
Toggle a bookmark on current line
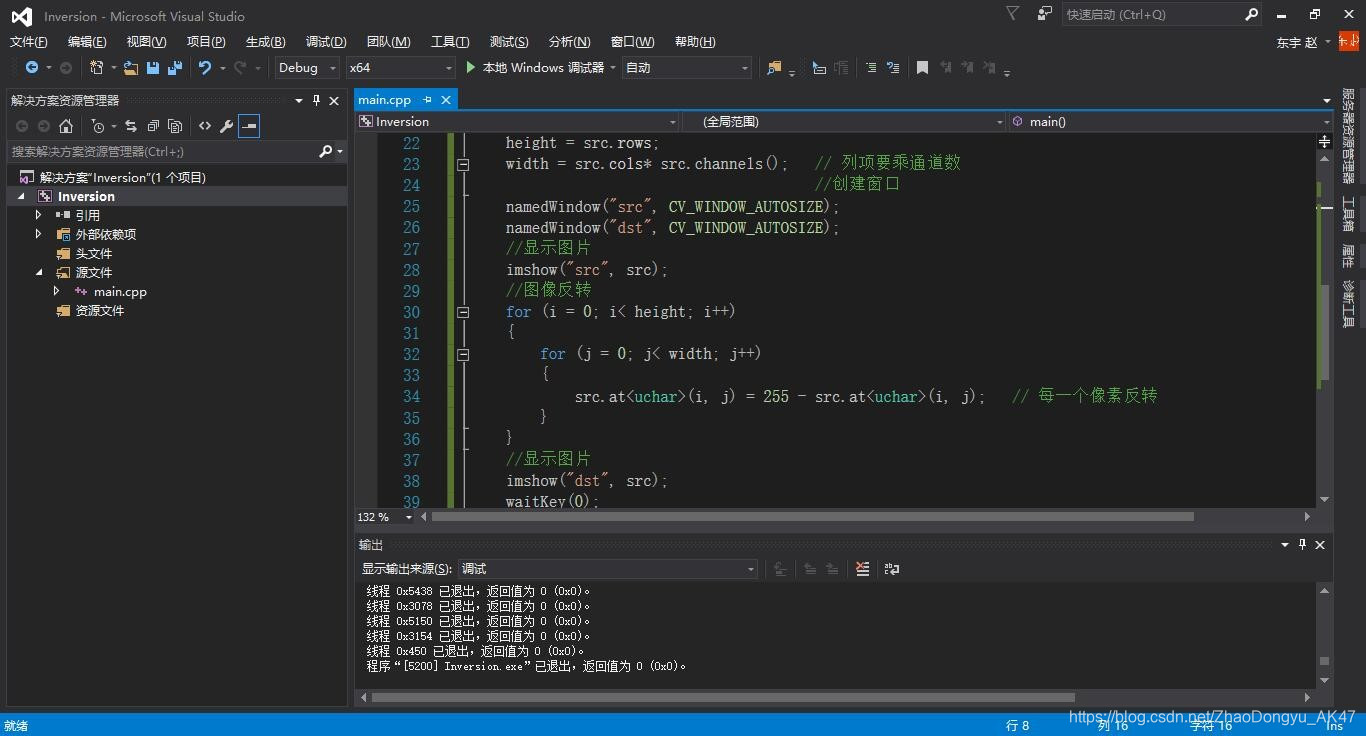click(922, 68)
